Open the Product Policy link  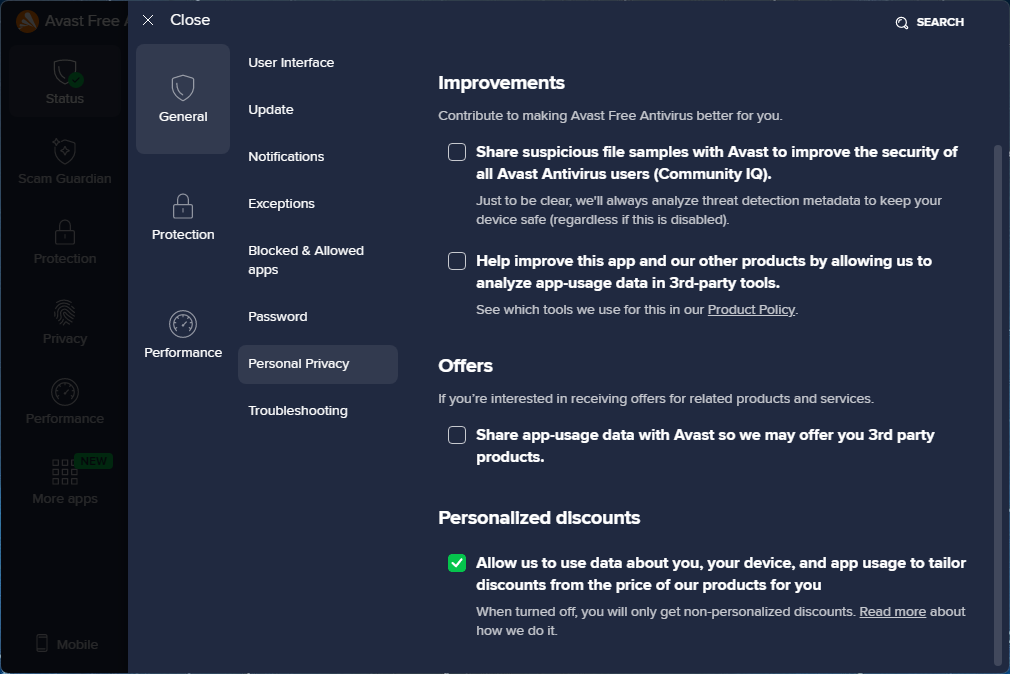751,310
